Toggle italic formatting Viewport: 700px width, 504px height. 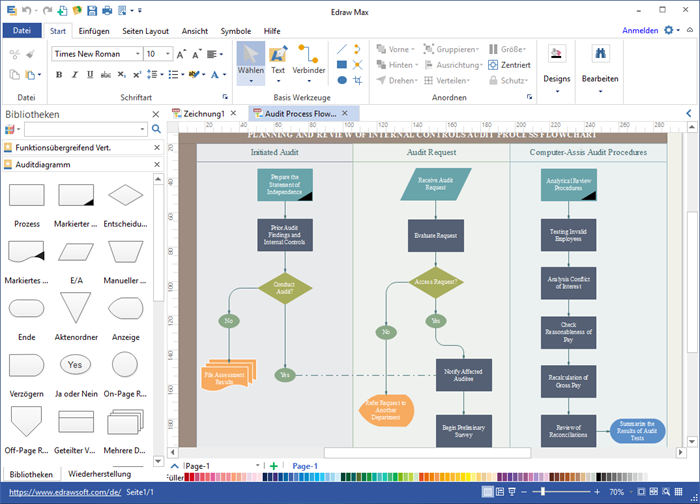click(75, 75)
